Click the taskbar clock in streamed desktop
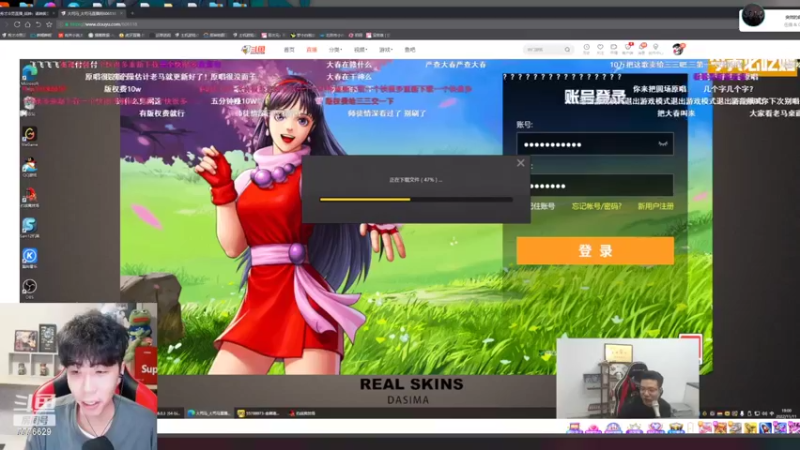The image size is (800, 450). [x=786, y=413]
